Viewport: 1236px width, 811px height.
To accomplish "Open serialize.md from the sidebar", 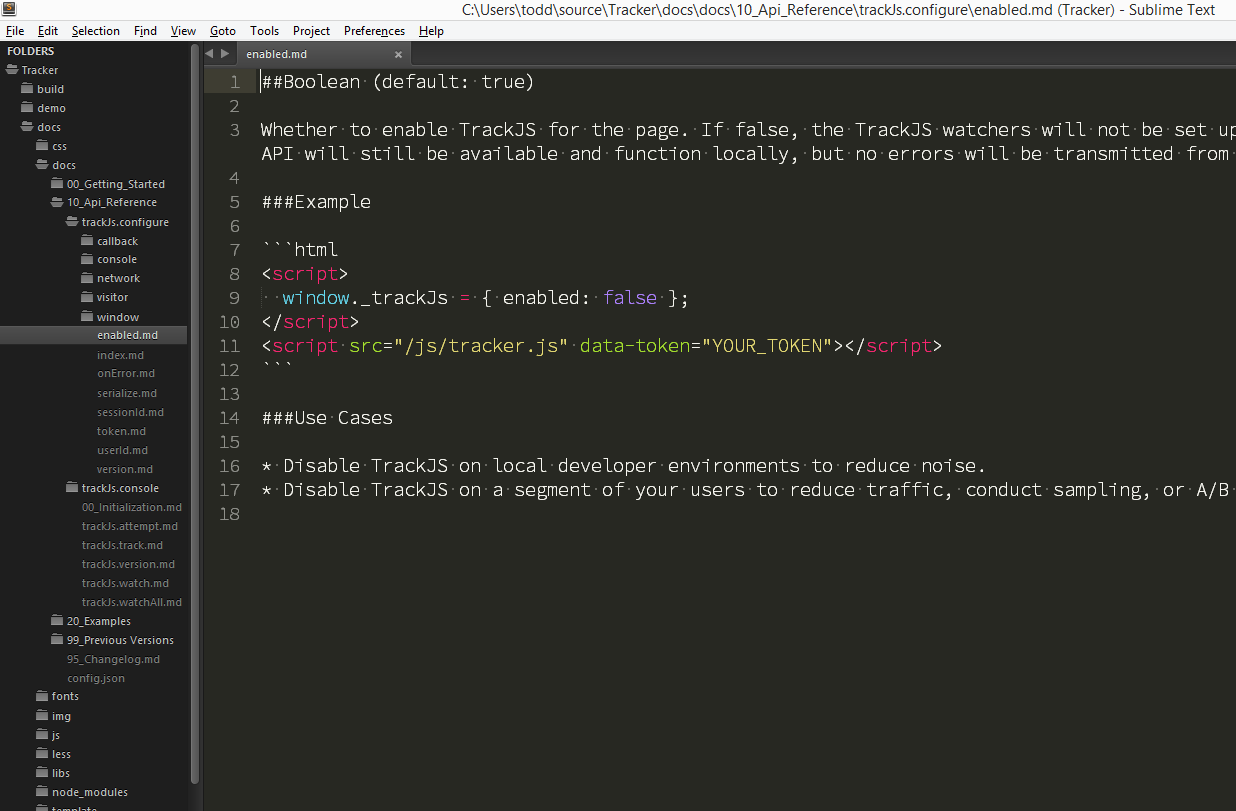I will [x=127, y=393].
